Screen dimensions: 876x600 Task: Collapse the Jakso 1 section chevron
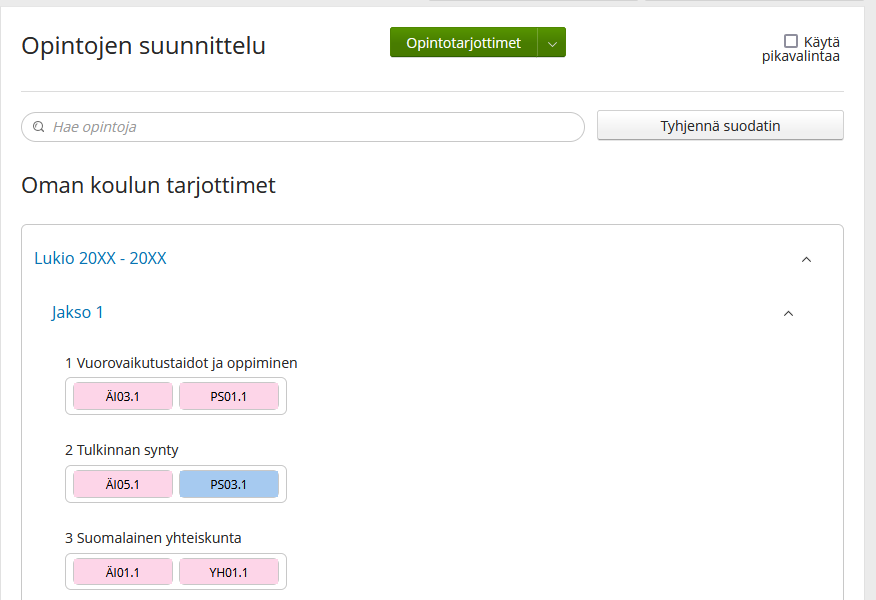tap(788, 313)
